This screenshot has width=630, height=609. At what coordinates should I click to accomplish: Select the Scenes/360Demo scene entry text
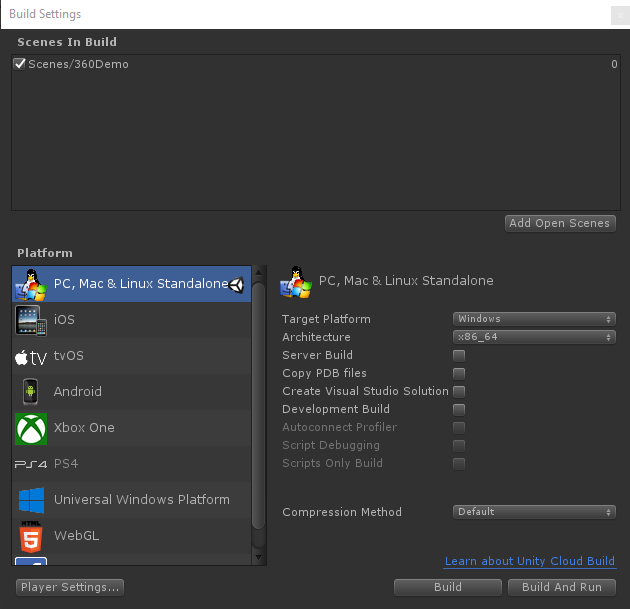(78, 64)
